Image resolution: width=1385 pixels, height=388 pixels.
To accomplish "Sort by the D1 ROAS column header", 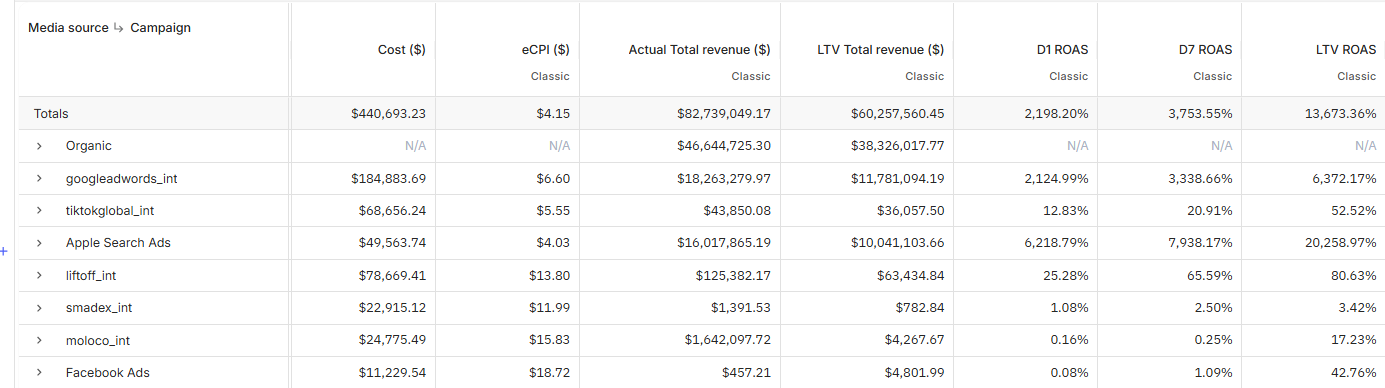I will [x=1063, y=50].
